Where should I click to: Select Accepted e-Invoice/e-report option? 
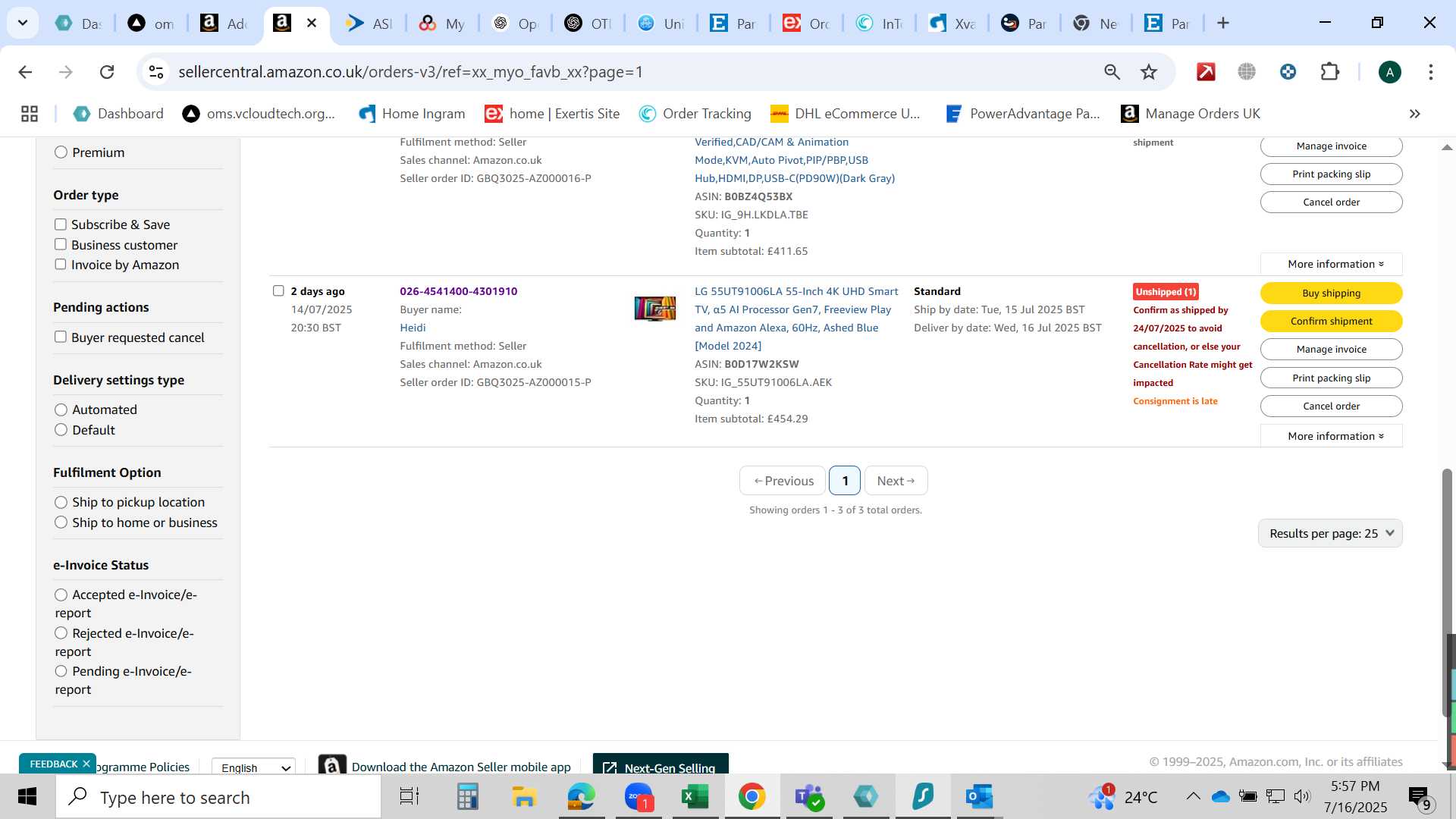(x=61, y=595)
